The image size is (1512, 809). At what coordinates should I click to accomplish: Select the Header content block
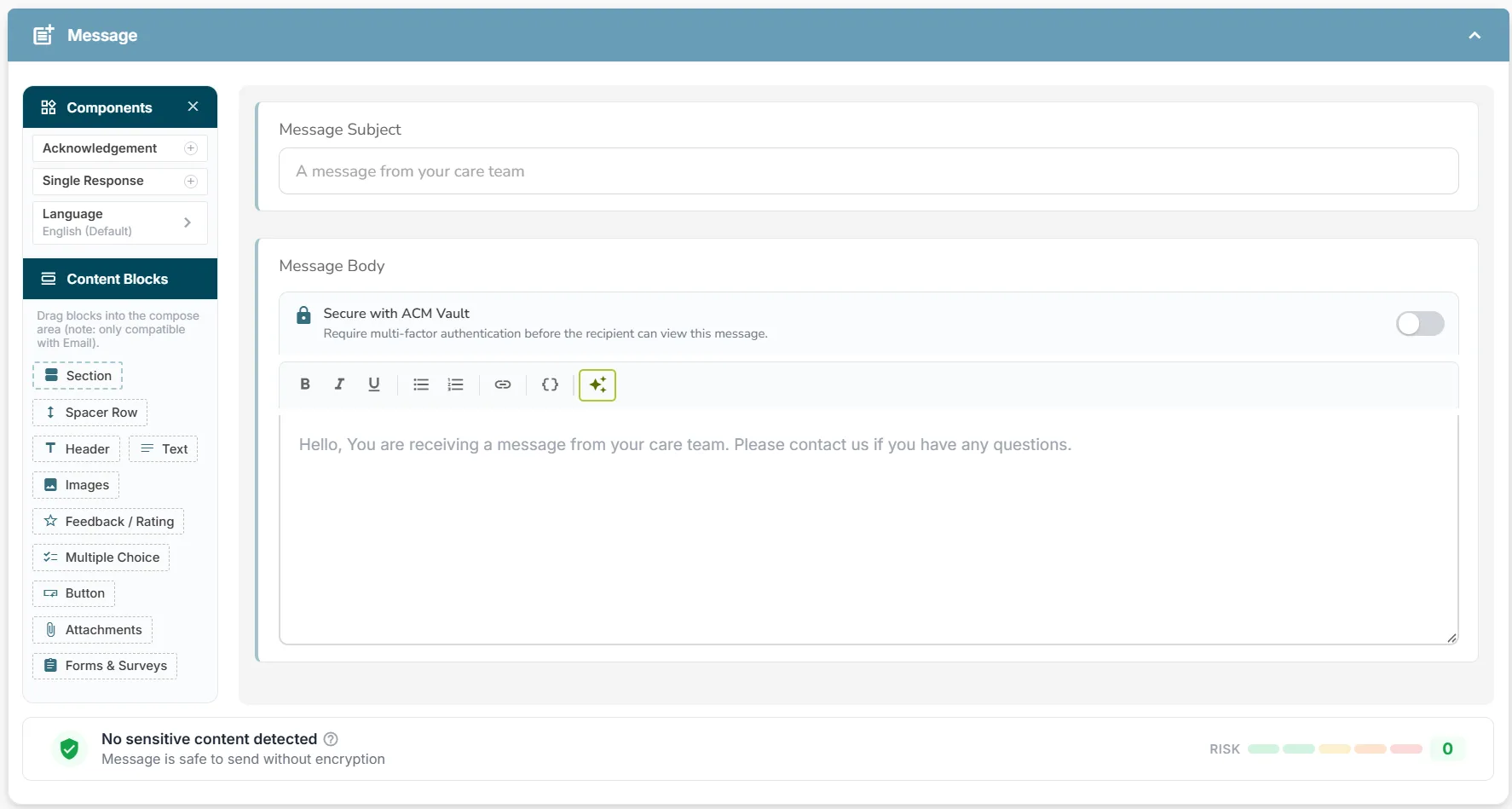(x=77, y=449)
